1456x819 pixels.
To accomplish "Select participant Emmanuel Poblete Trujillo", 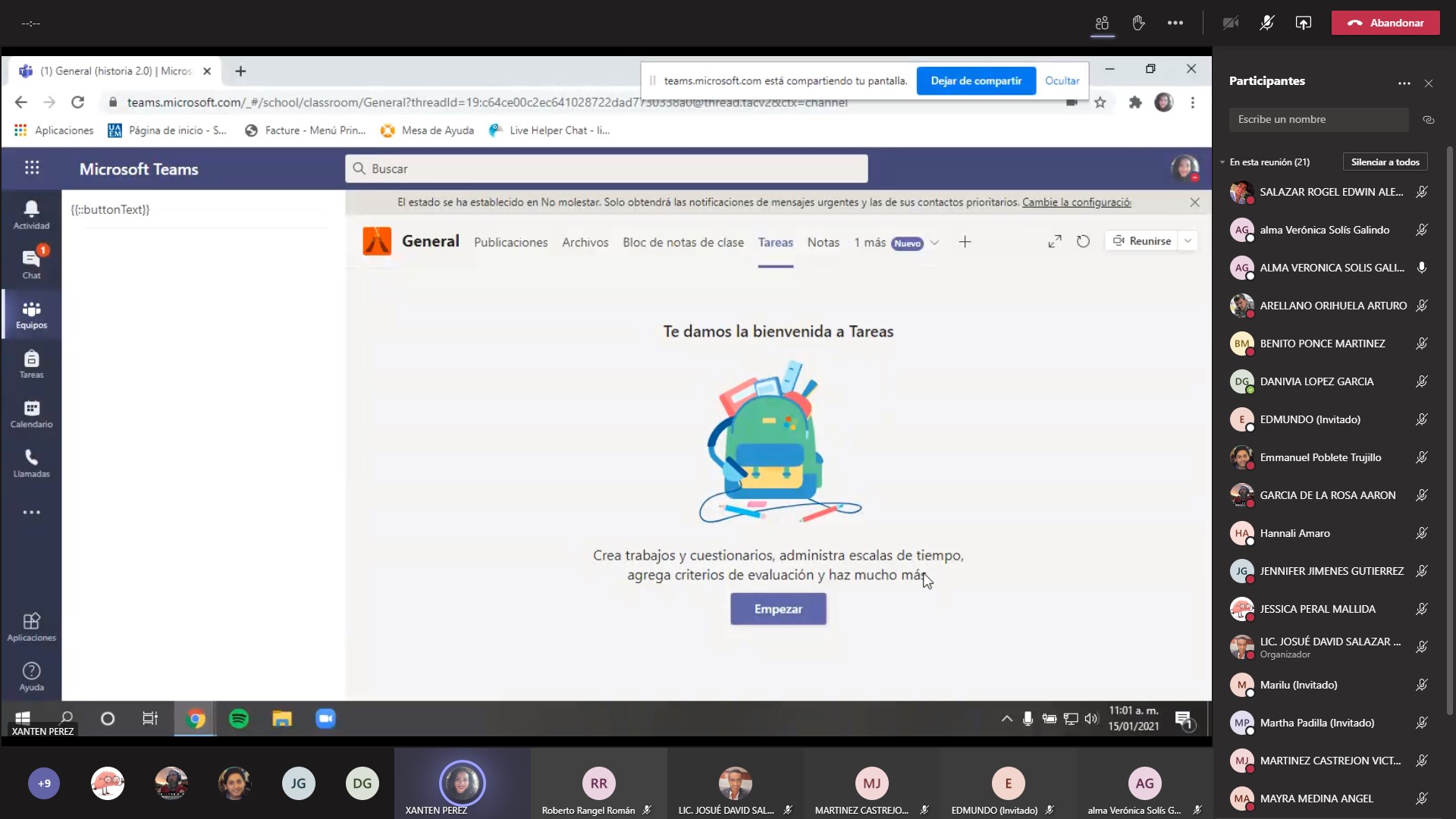I will click(x=1320, y=457).
